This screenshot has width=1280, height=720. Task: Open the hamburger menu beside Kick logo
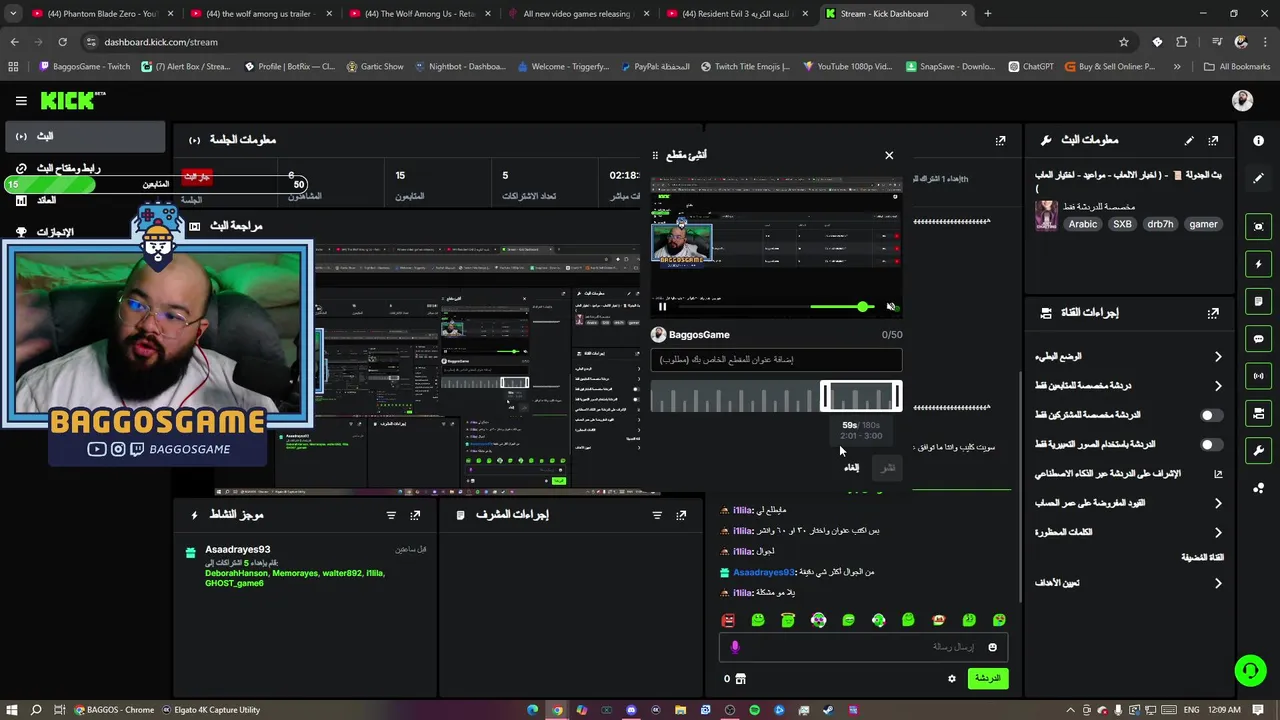[x=21, y=101]
